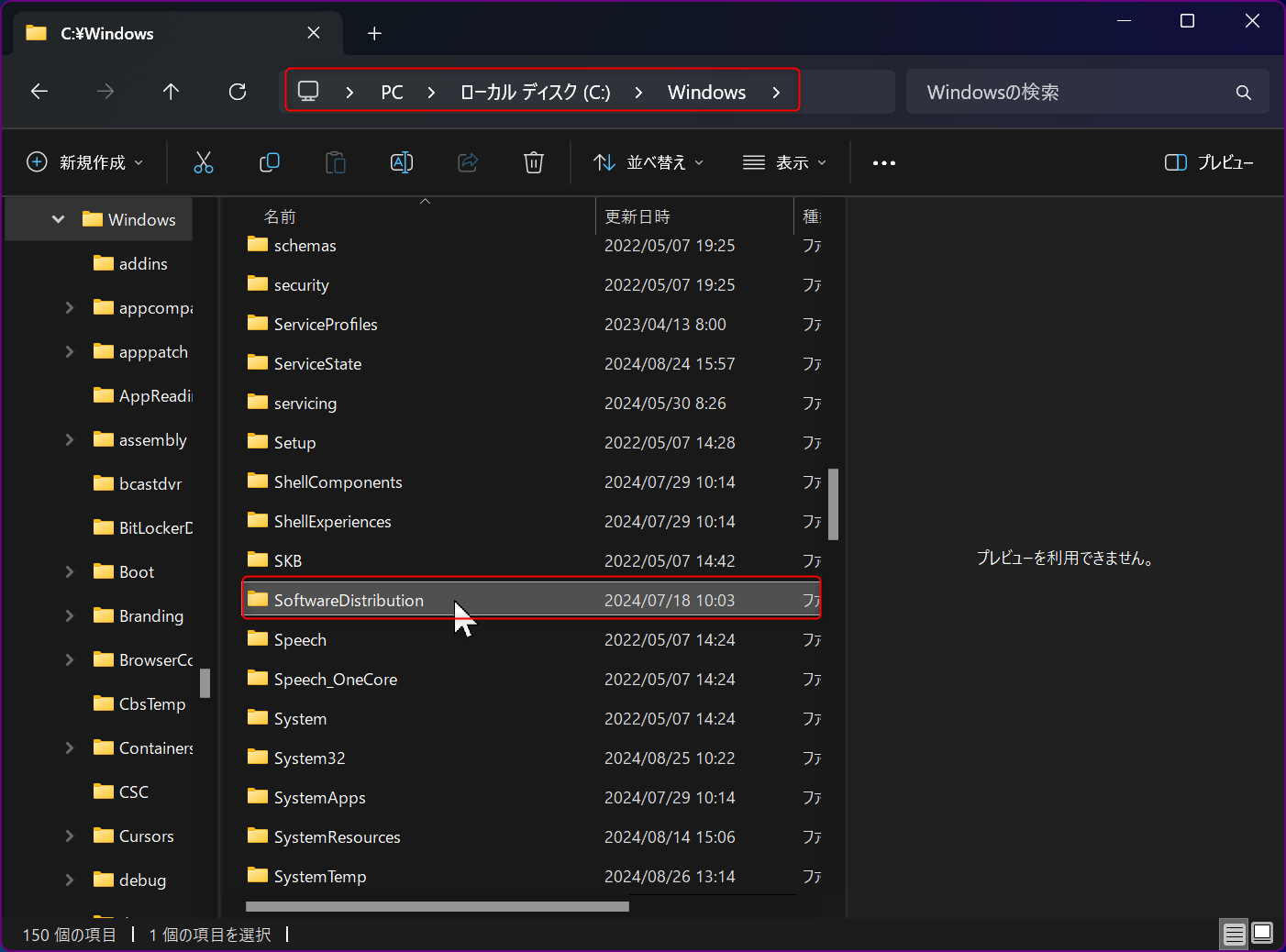Sort by 更新日時 column header

[x=637, y=216]
